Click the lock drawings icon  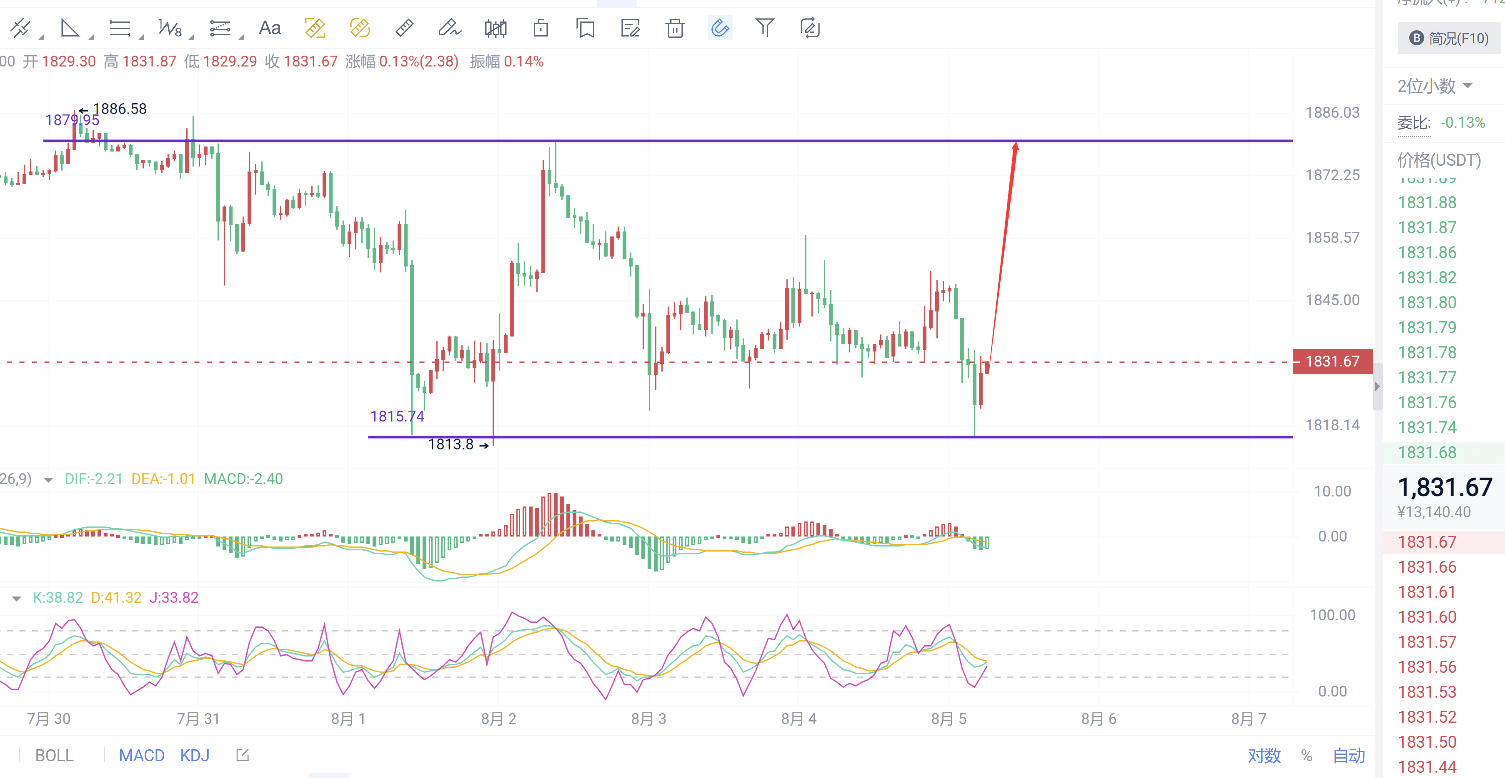pos(540,28)
